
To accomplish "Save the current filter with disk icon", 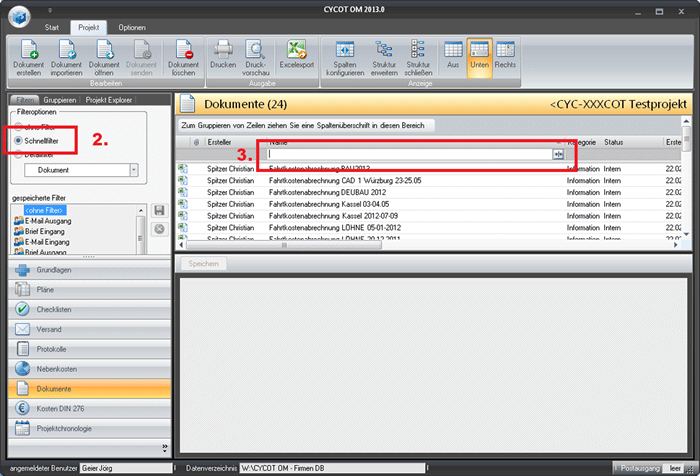I will [x=159, y=210].
